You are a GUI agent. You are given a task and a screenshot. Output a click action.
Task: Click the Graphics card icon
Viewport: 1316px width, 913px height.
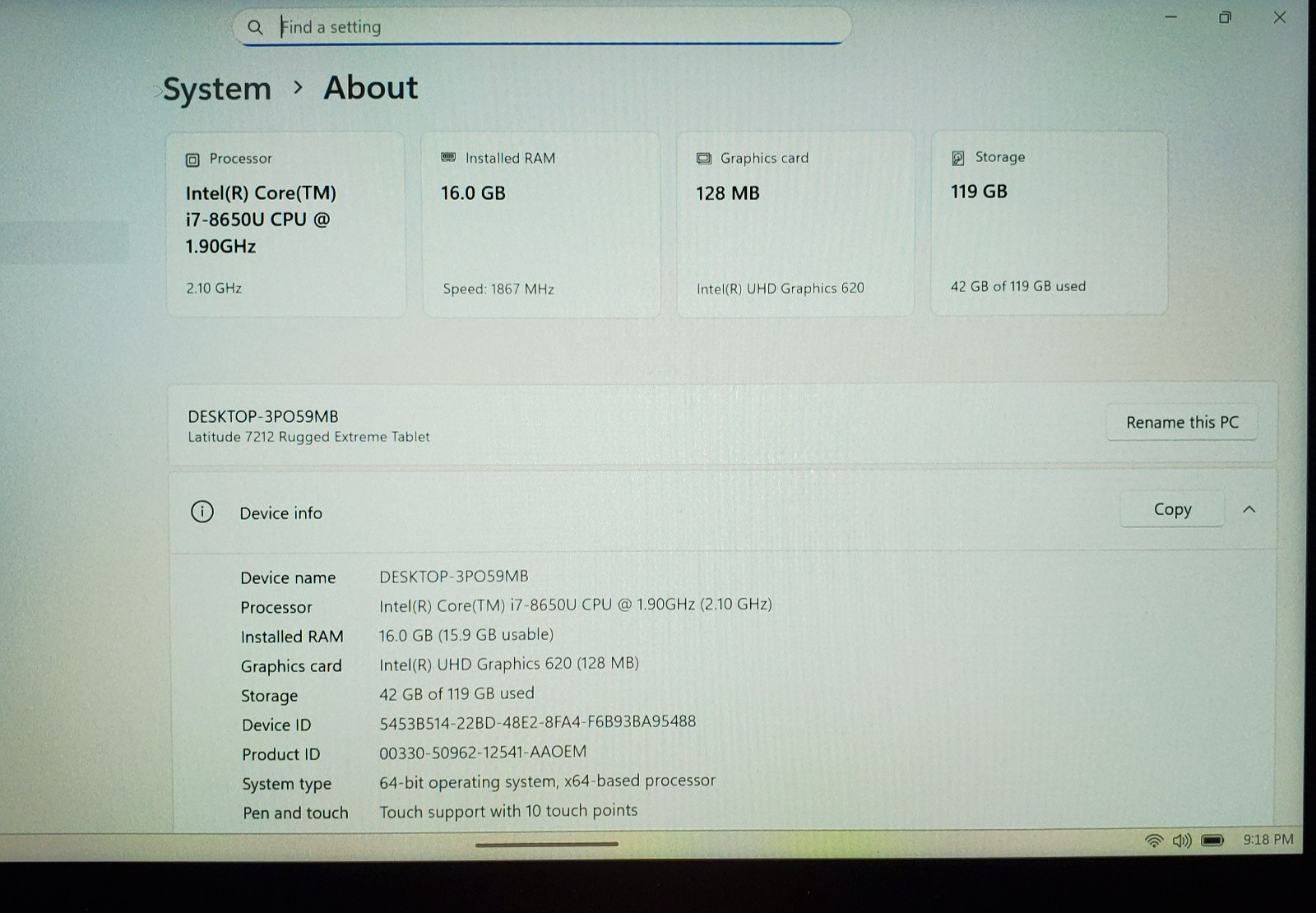pyautogui.click(x=704, y=158)
